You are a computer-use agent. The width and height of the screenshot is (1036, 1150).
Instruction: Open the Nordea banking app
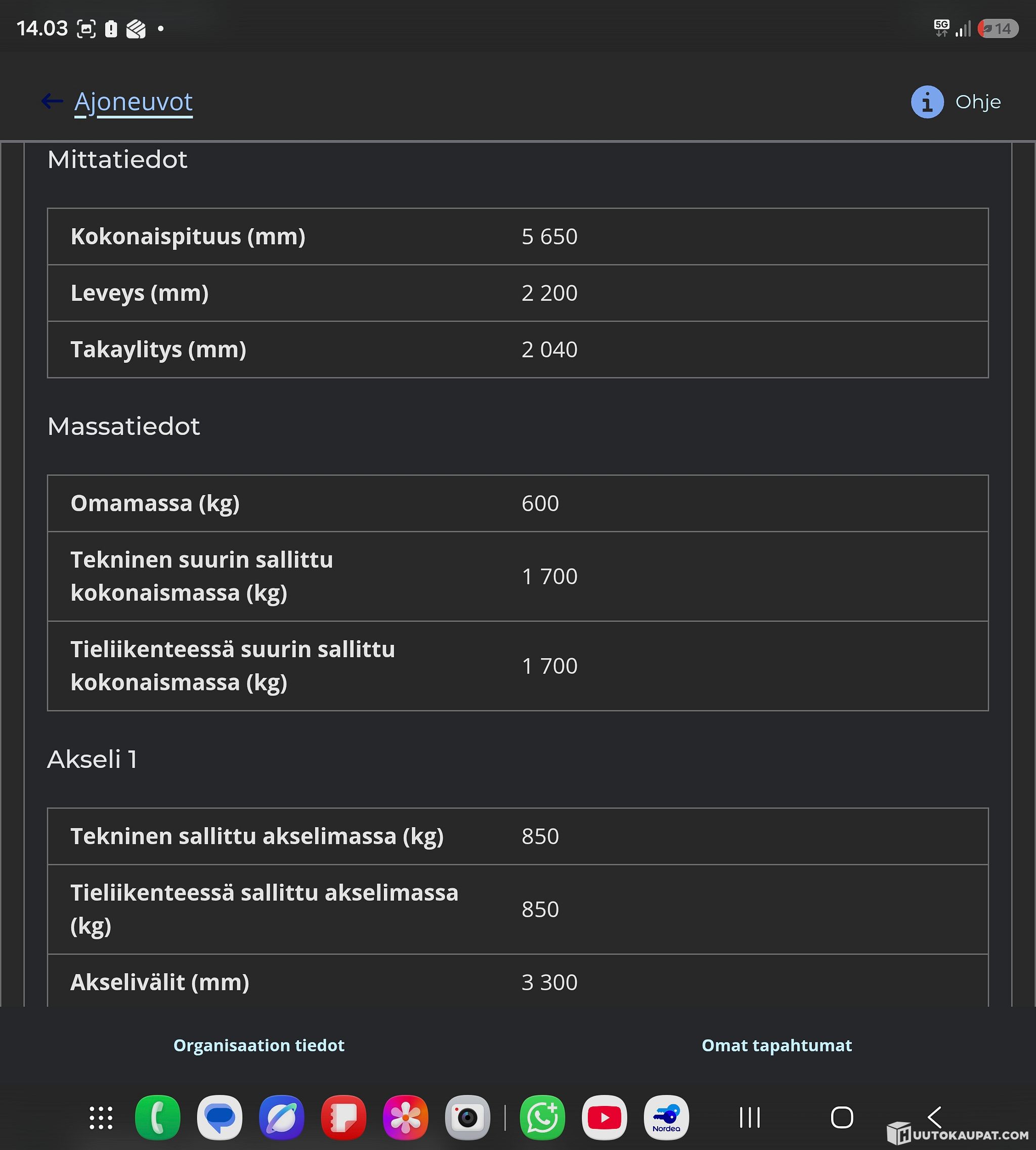click(666, 1118)
